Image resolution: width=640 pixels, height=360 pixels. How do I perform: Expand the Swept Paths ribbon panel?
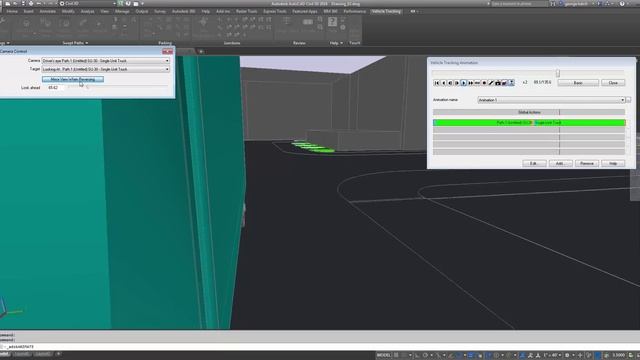point(75,43)
